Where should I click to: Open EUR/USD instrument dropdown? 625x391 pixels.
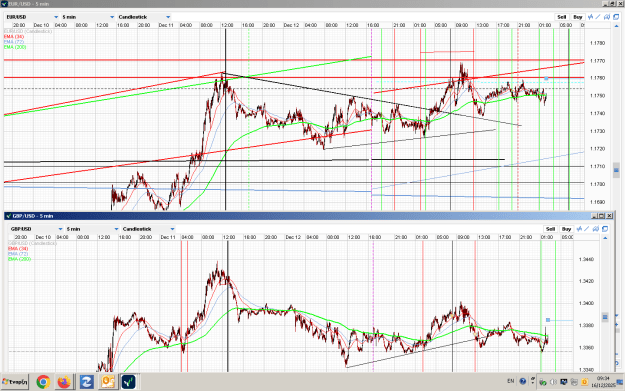(32, 17)
